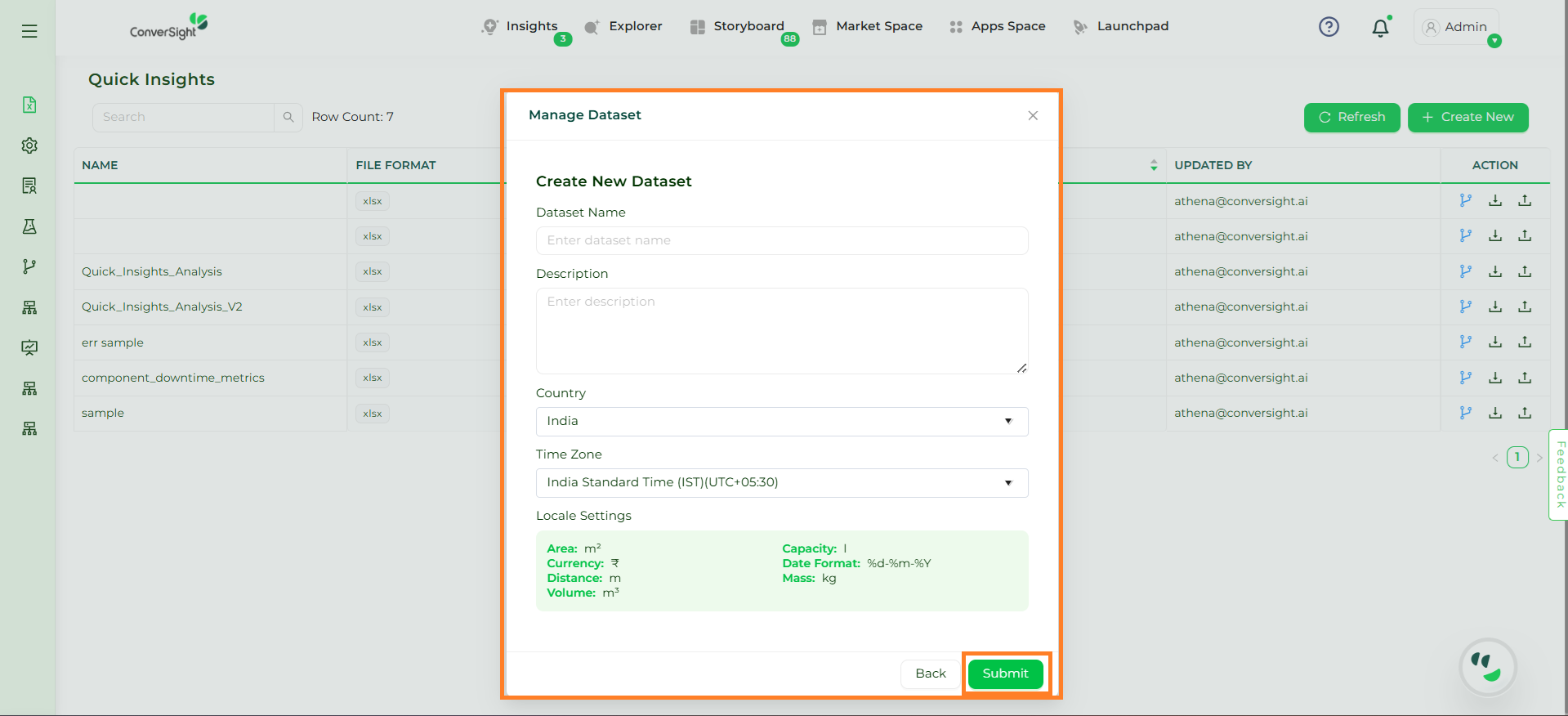Click the settings gear sidebar icon
This screenshot has height=716, width=1568.
point(29,145)
